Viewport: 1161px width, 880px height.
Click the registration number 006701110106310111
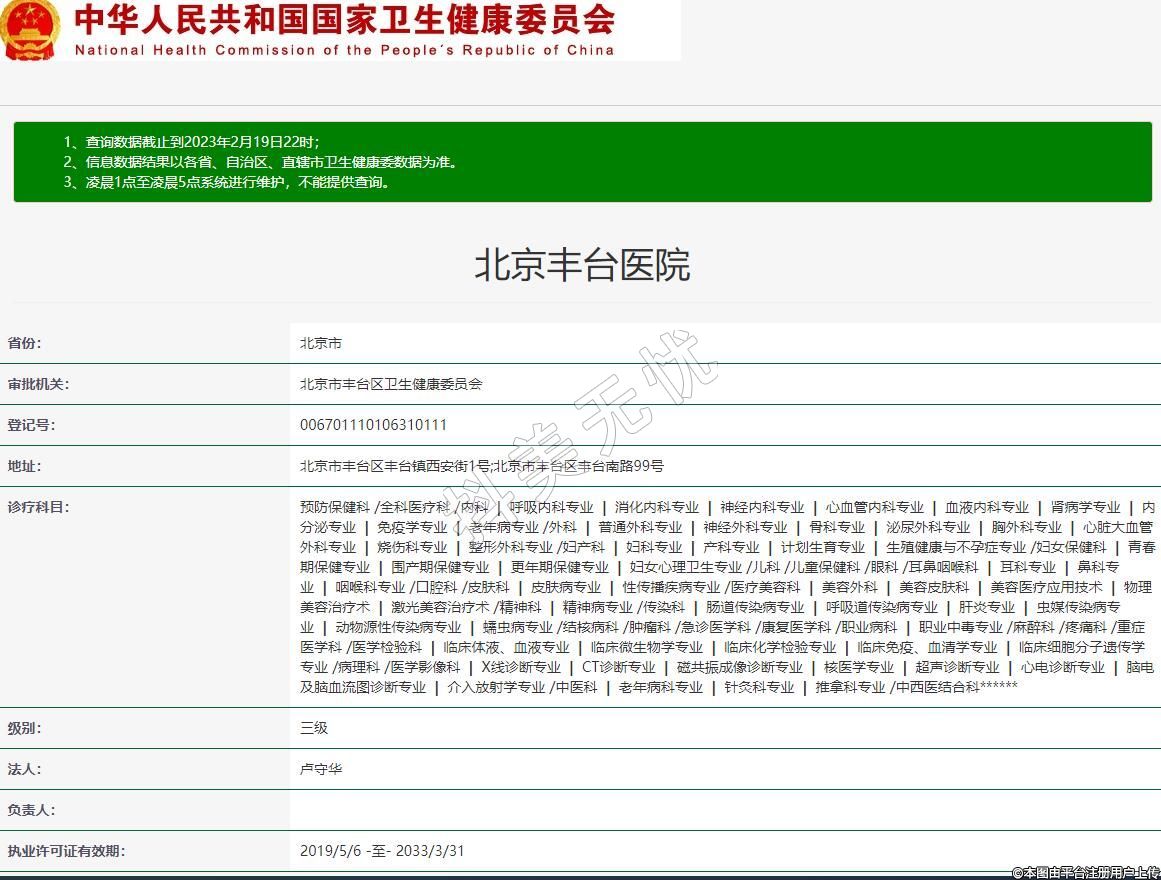coord(373,425)
